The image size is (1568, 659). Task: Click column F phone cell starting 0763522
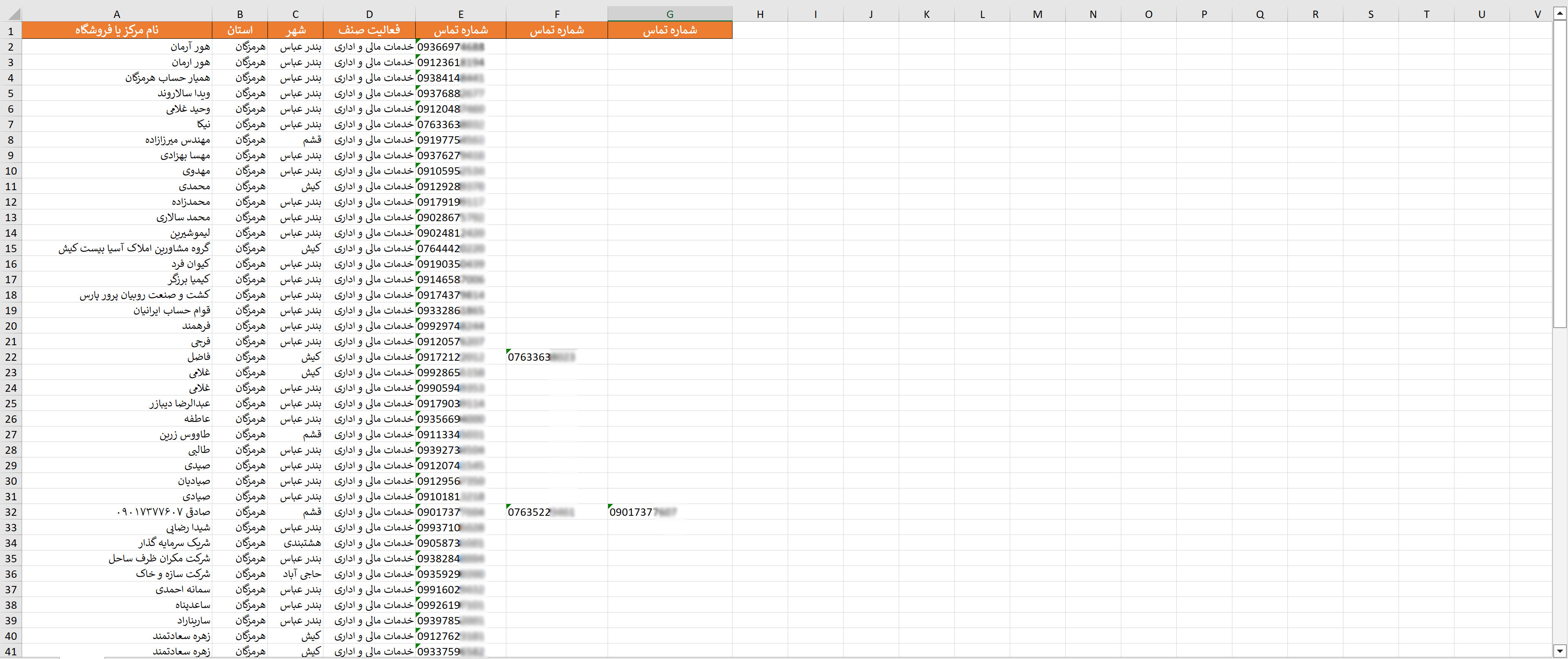557,513
